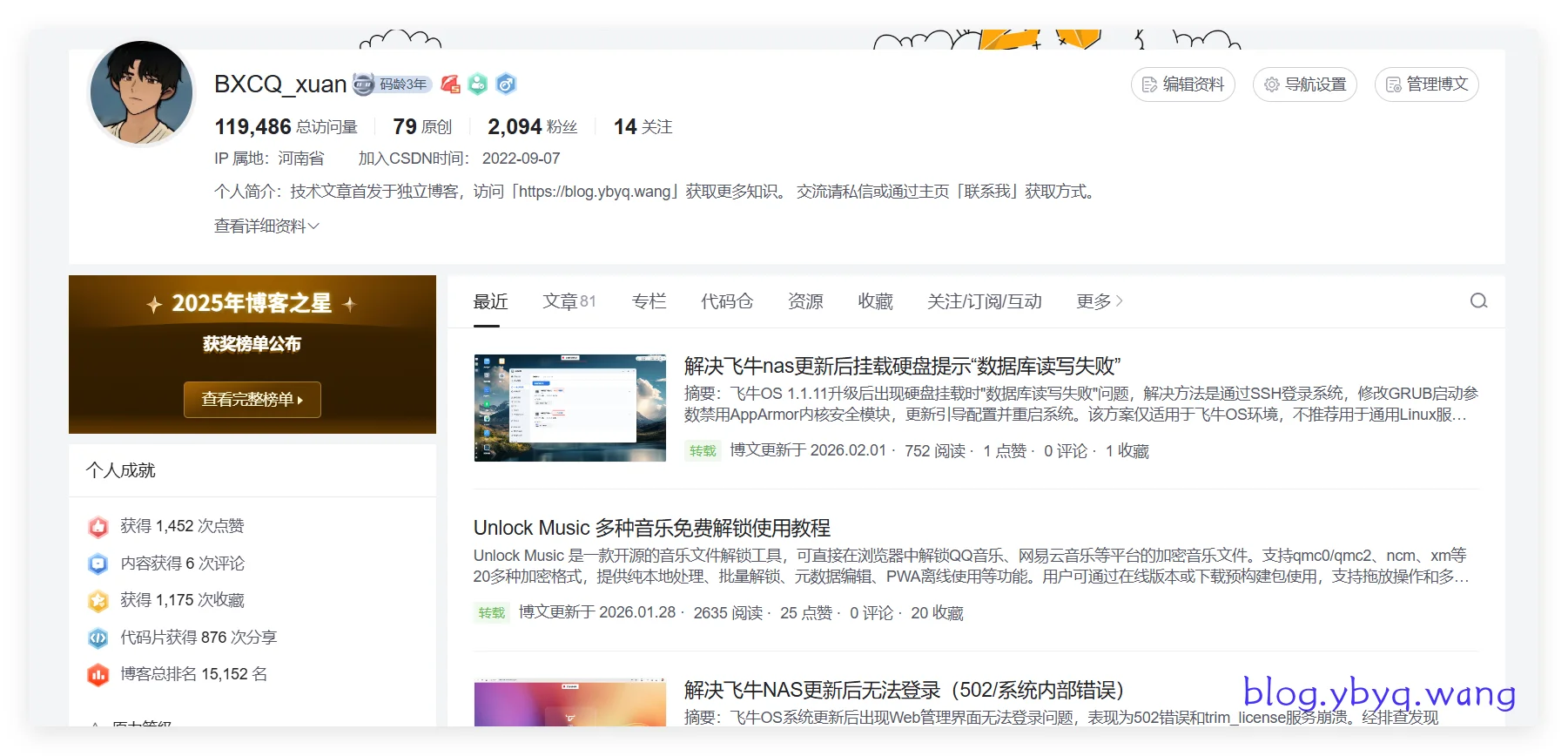Click the 查看完整榜单 button on banner
1568x756 pixels.
(x=252, y=400)
